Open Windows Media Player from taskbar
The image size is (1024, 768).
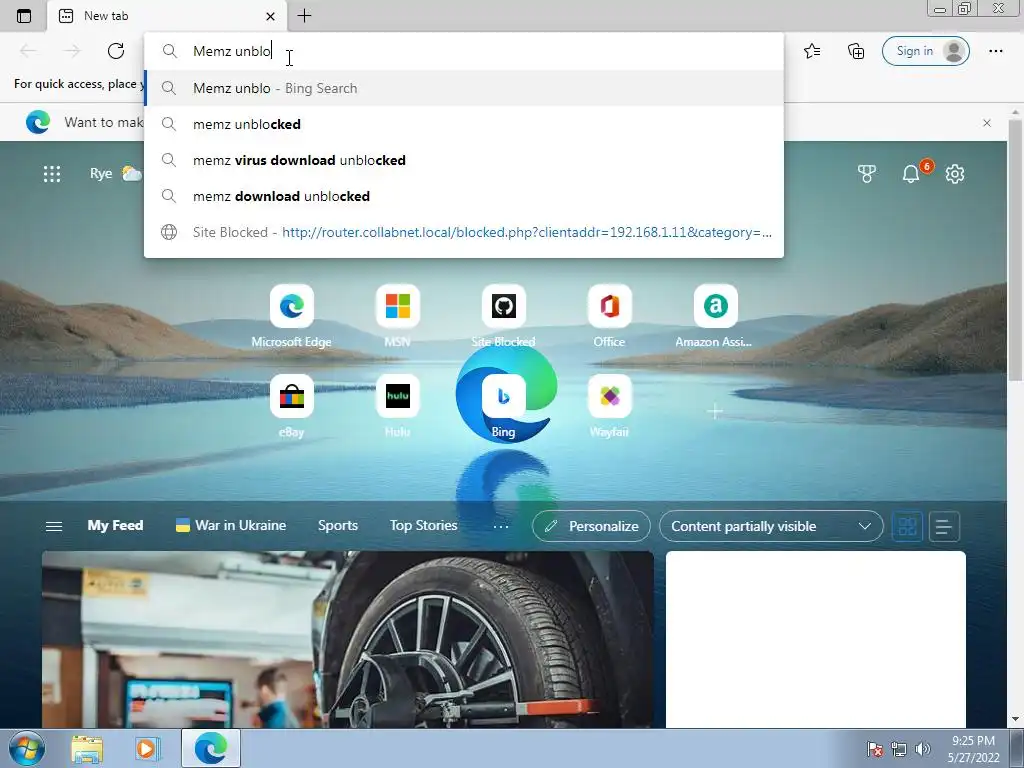(147, 749)
